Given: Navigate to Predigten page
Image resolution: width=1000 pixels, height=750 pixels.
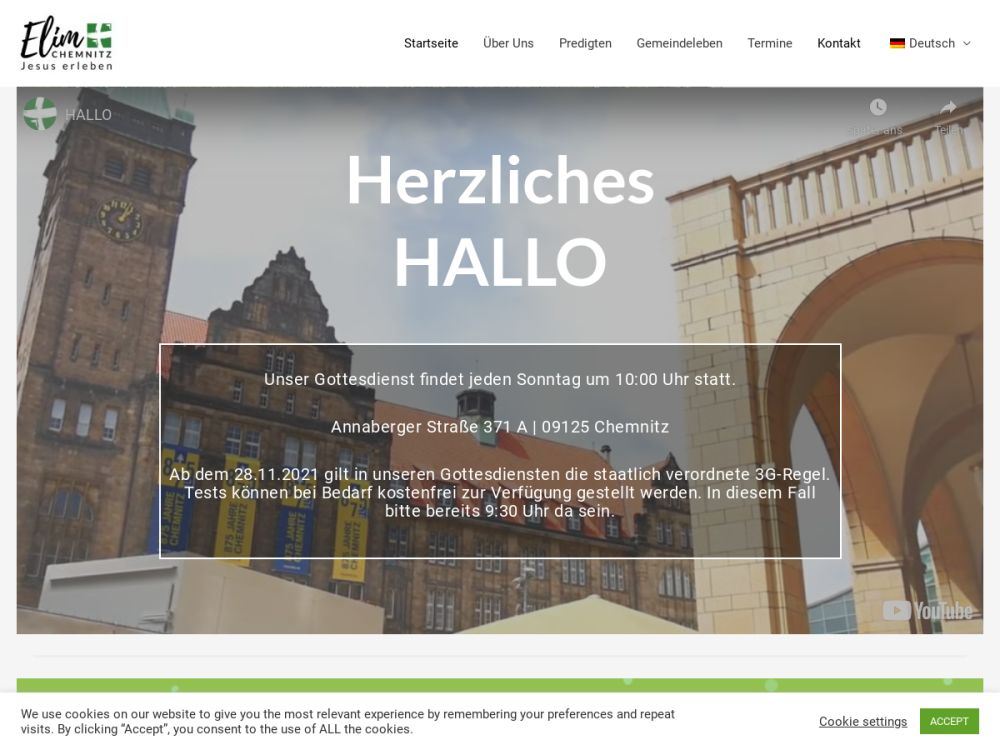Looking at the screenshot, I should pos(585,43).
